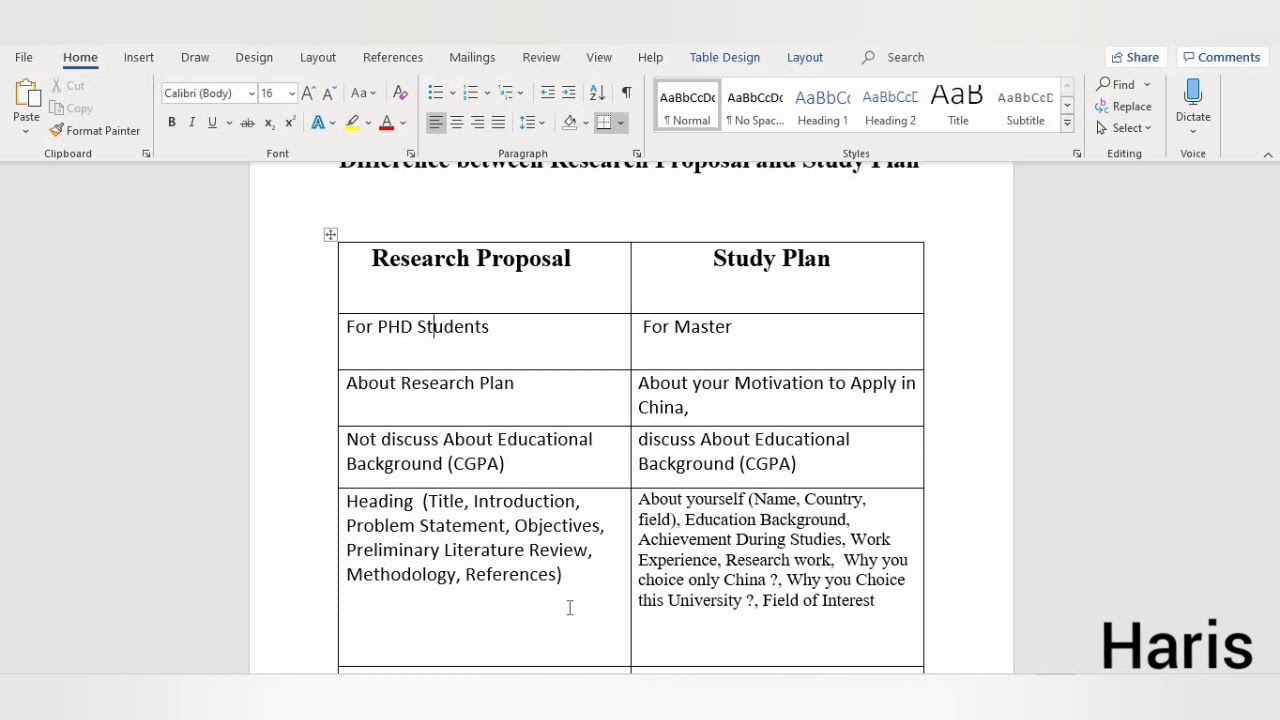Open the Mailings tab

(x=472, y=57)
